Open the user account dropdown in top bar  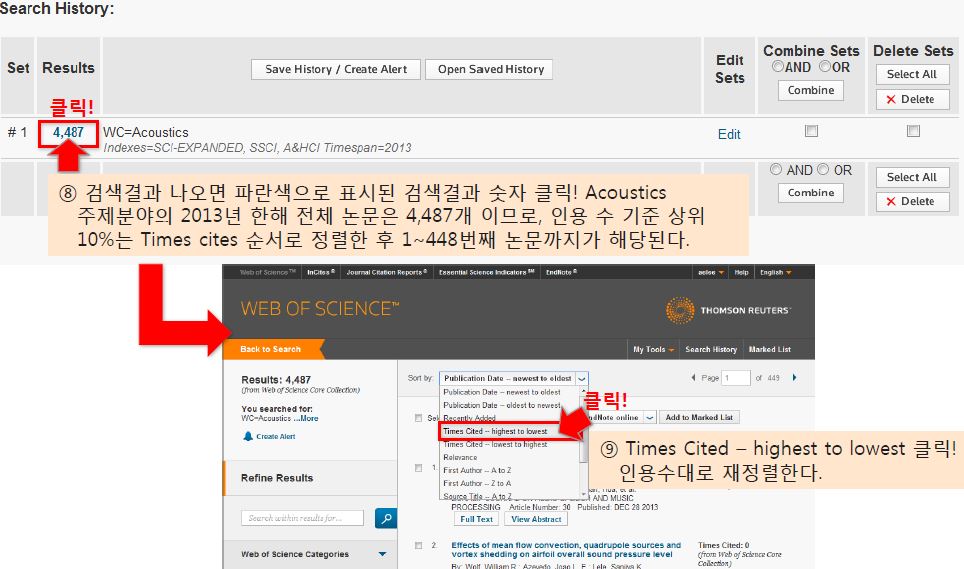[x=711, y=272]
